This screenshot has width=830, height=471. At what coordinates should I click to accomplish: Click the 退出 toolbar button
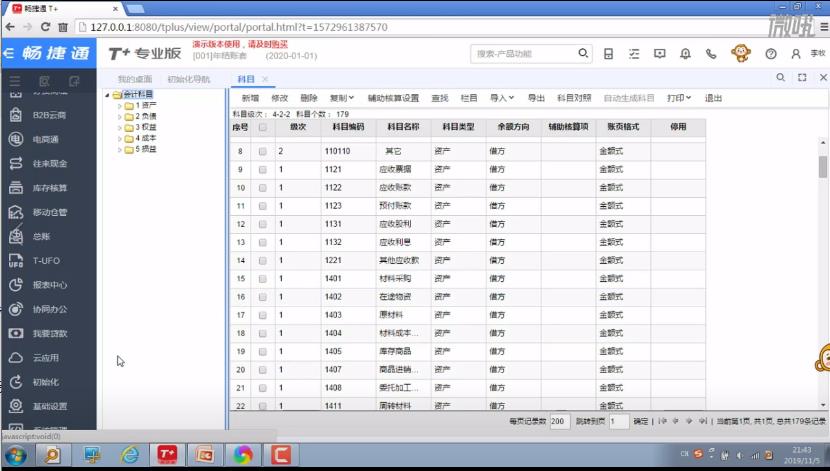713,98
